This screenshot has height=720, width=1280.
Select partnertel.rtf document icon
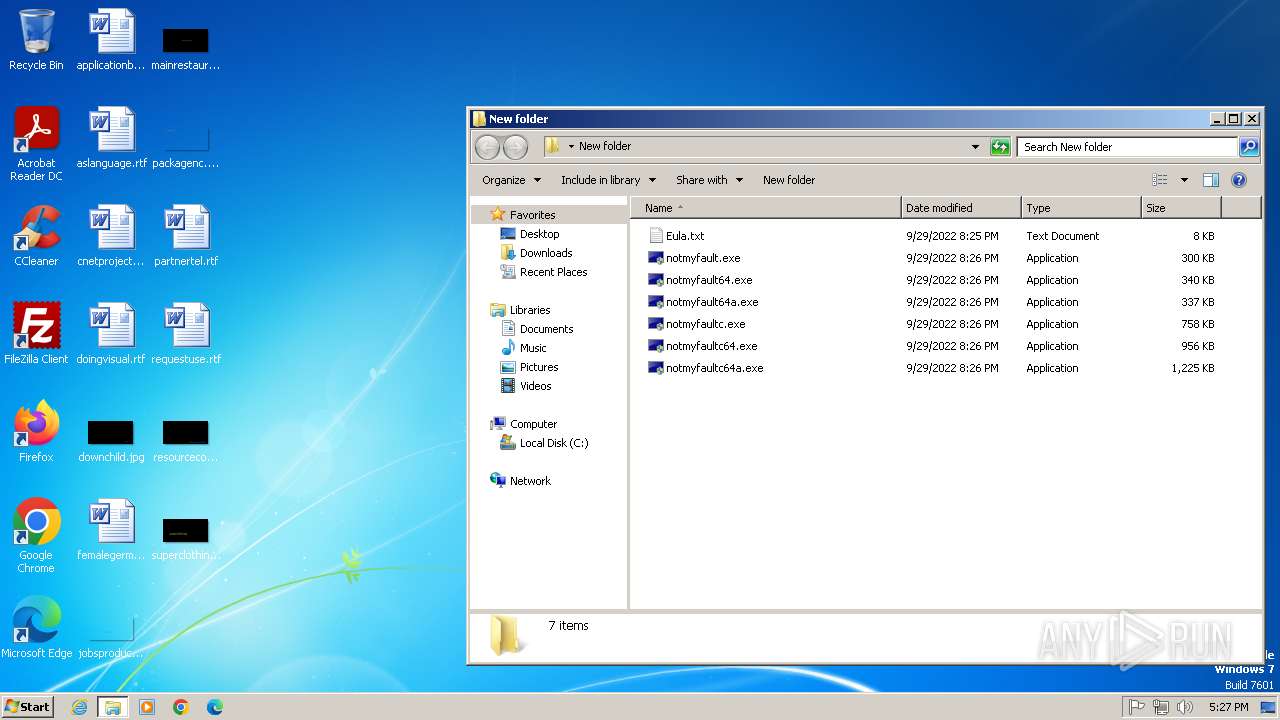click(186, 236)
